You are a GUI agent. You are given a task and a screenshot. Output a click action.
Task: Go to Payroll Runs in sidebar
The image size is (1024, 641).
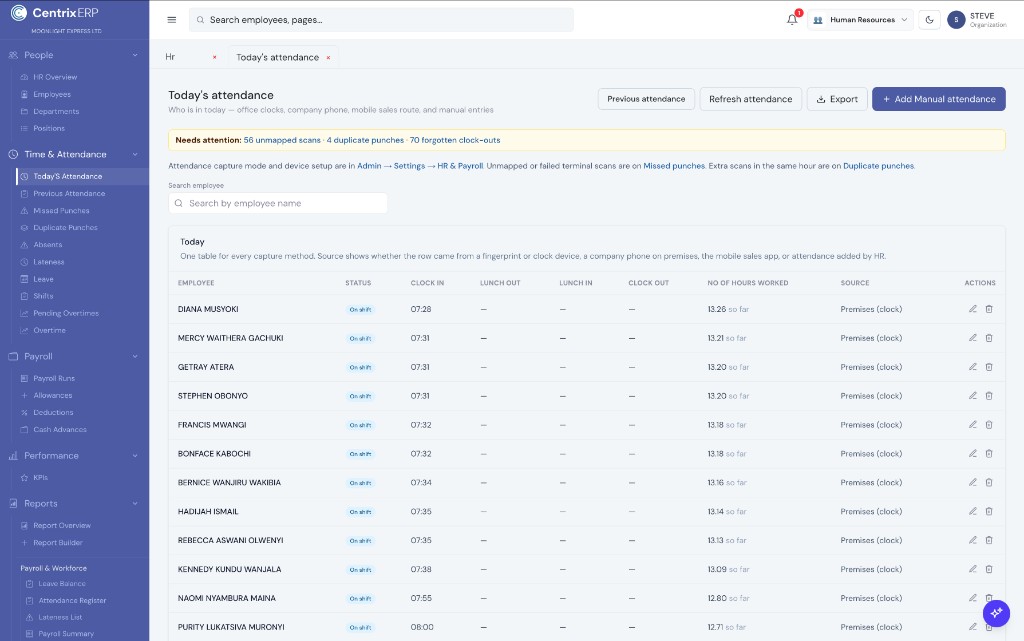(x=54, y=379)
